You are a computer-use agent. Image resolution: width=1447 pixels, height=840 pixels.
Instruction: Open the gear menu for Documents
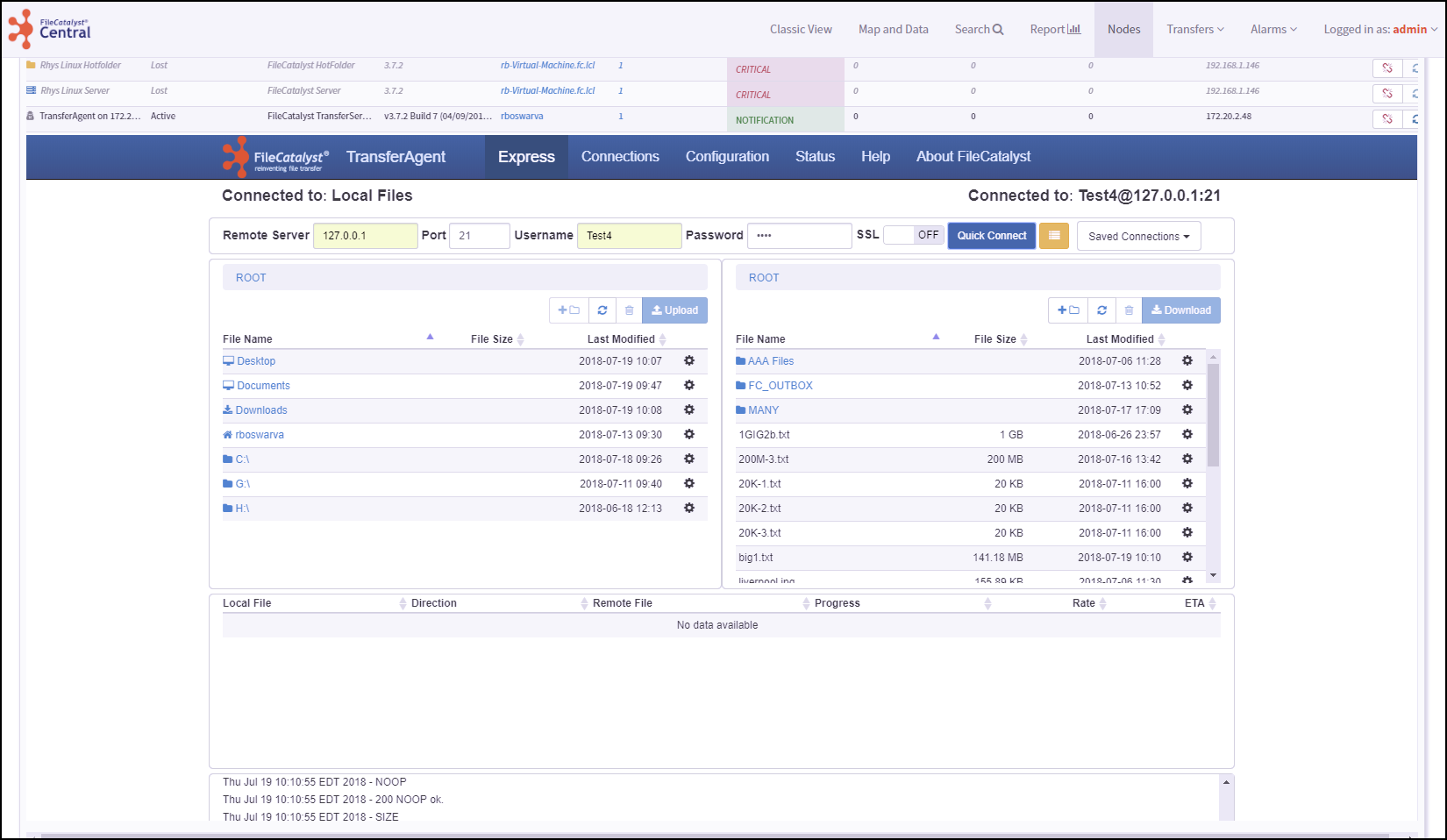689,385
